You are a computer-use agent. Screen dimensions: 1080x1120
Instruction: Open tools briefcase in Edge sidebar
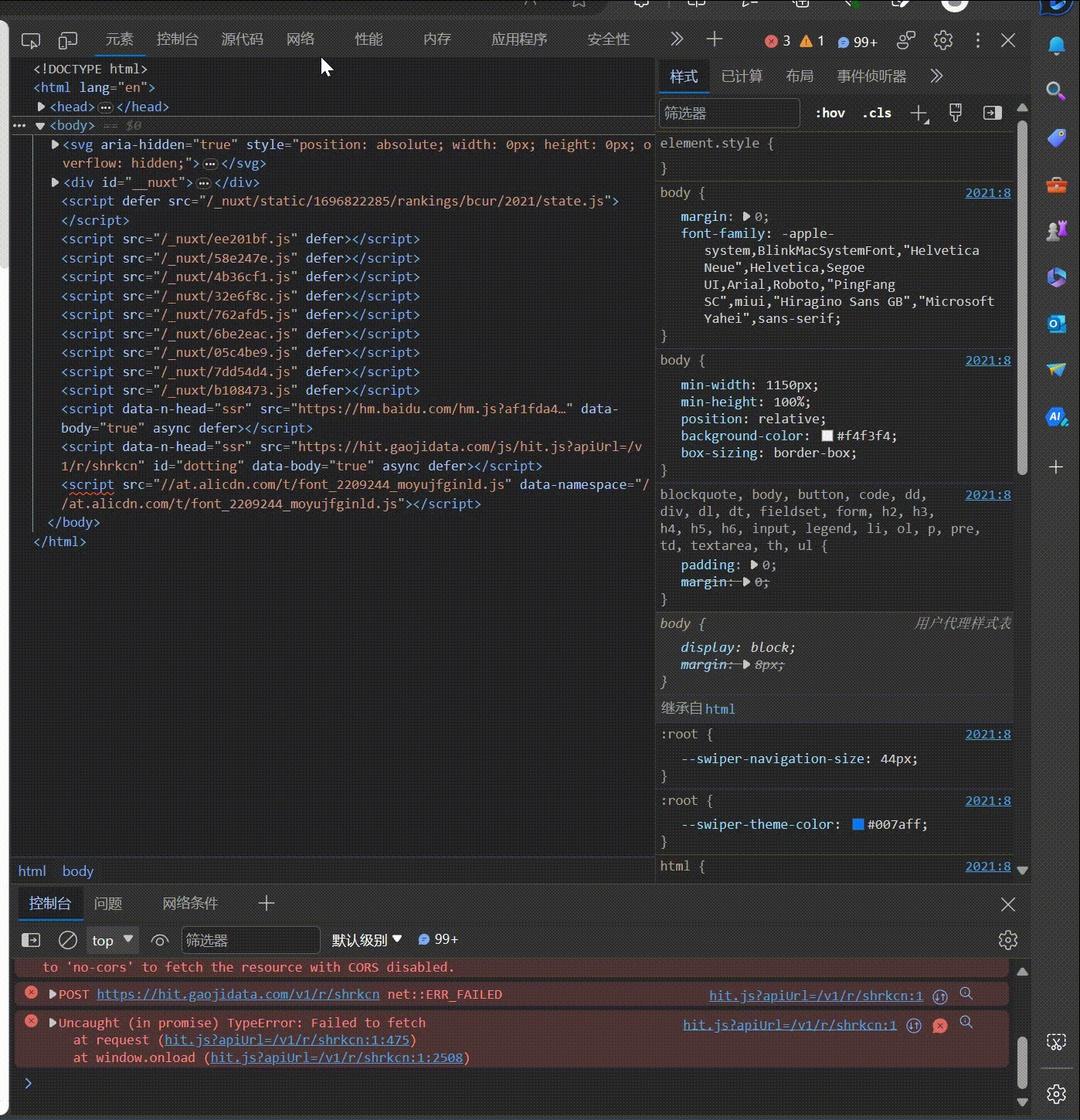(1056, 185)
